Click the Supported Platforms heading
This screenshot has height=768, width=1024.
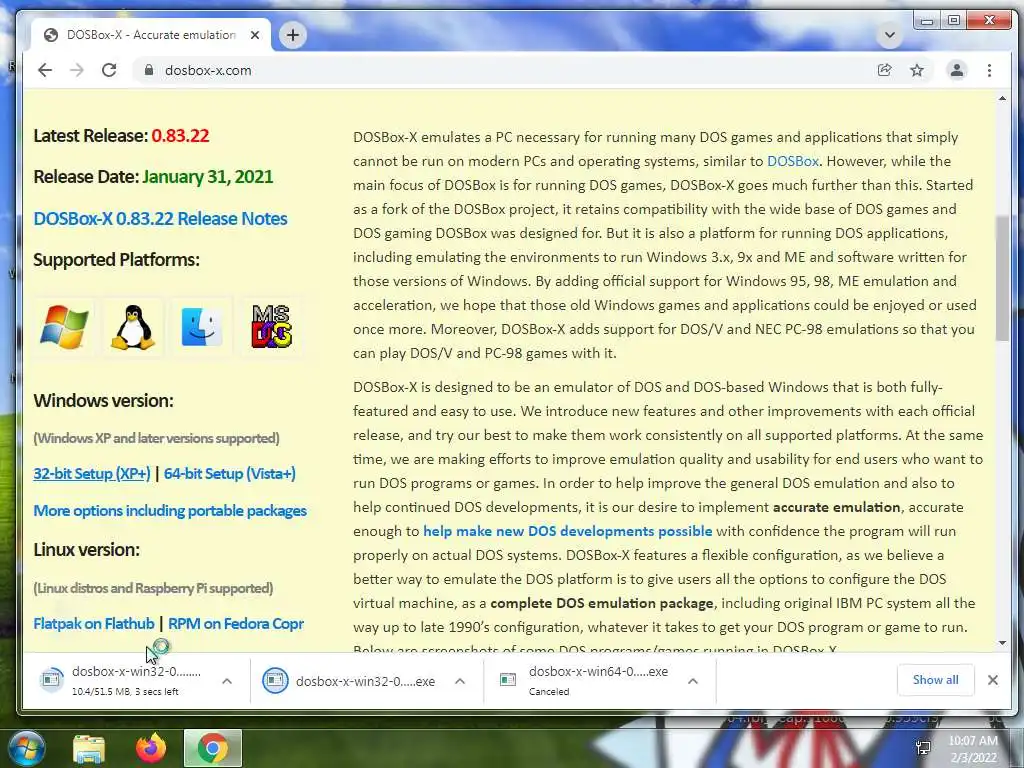pos(116,260)
